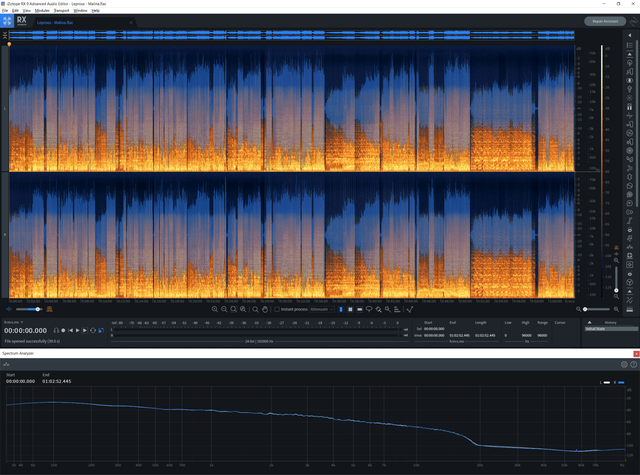
Task: Open module list view options icon
Action: click(x=630, y=45)
